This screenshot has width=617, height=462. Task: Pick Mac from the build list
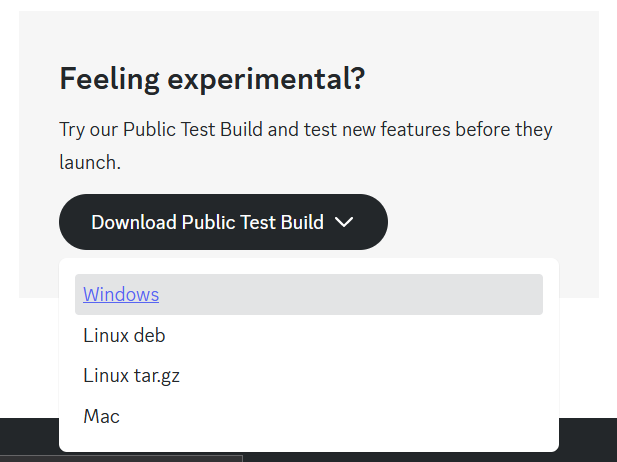tap(101, 416)
